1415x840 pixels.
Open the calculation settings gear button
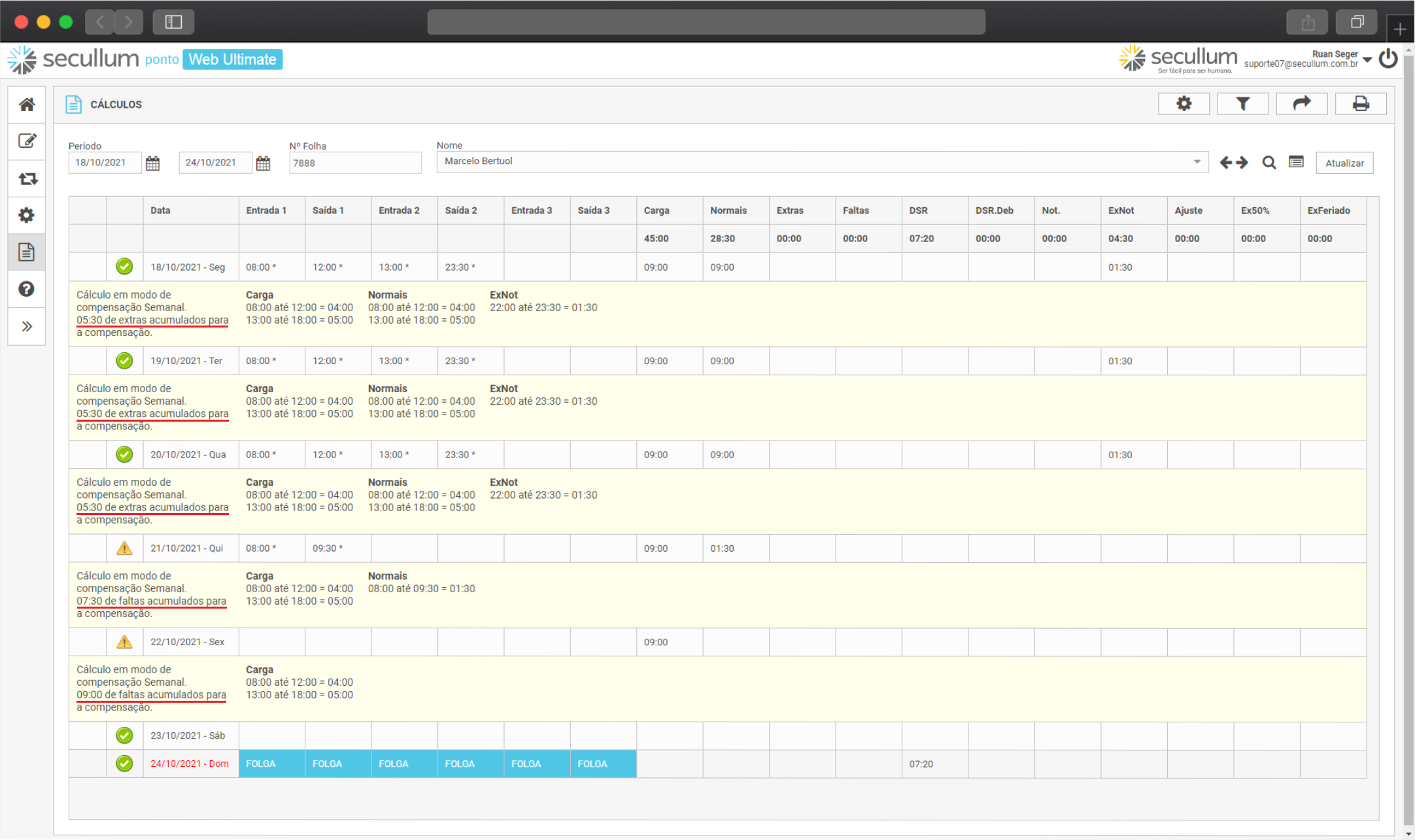[1184, 104]
